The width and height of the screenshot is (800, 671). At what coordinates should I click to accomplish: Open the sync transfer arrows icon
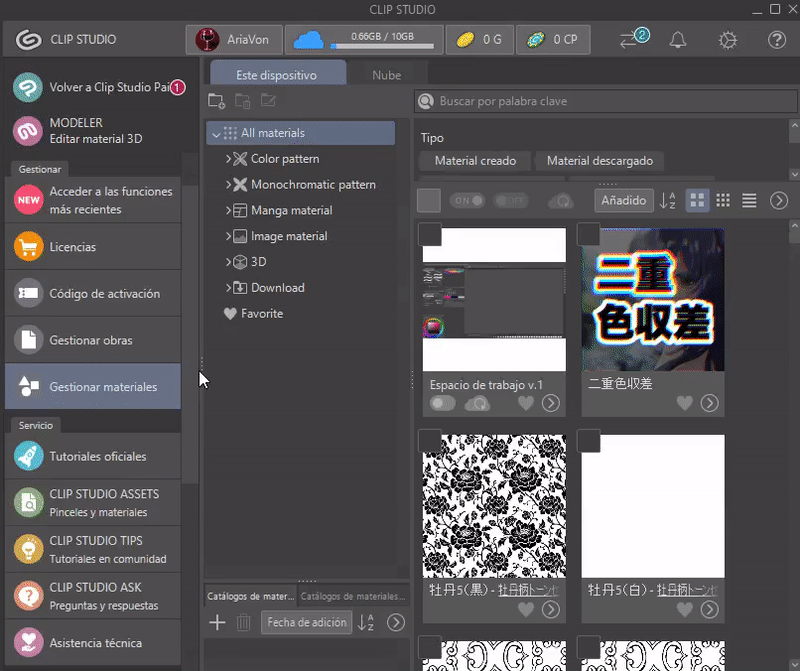634,39
